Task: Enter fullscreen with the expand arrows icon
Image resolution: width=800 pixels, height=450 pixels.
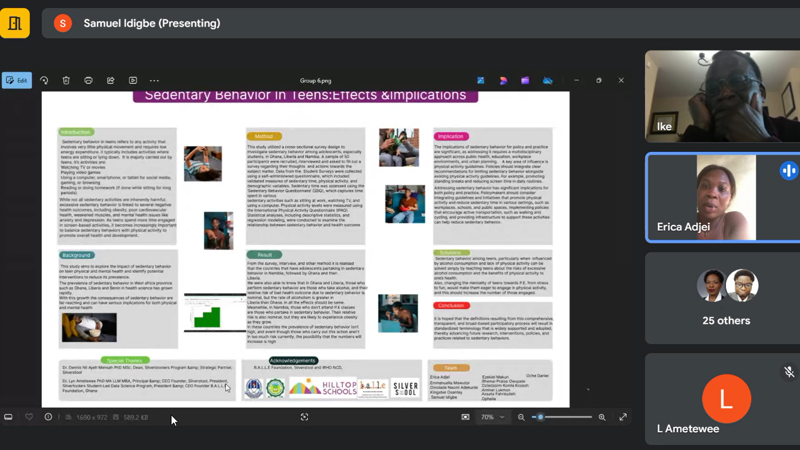Action: tap(623, 417)
